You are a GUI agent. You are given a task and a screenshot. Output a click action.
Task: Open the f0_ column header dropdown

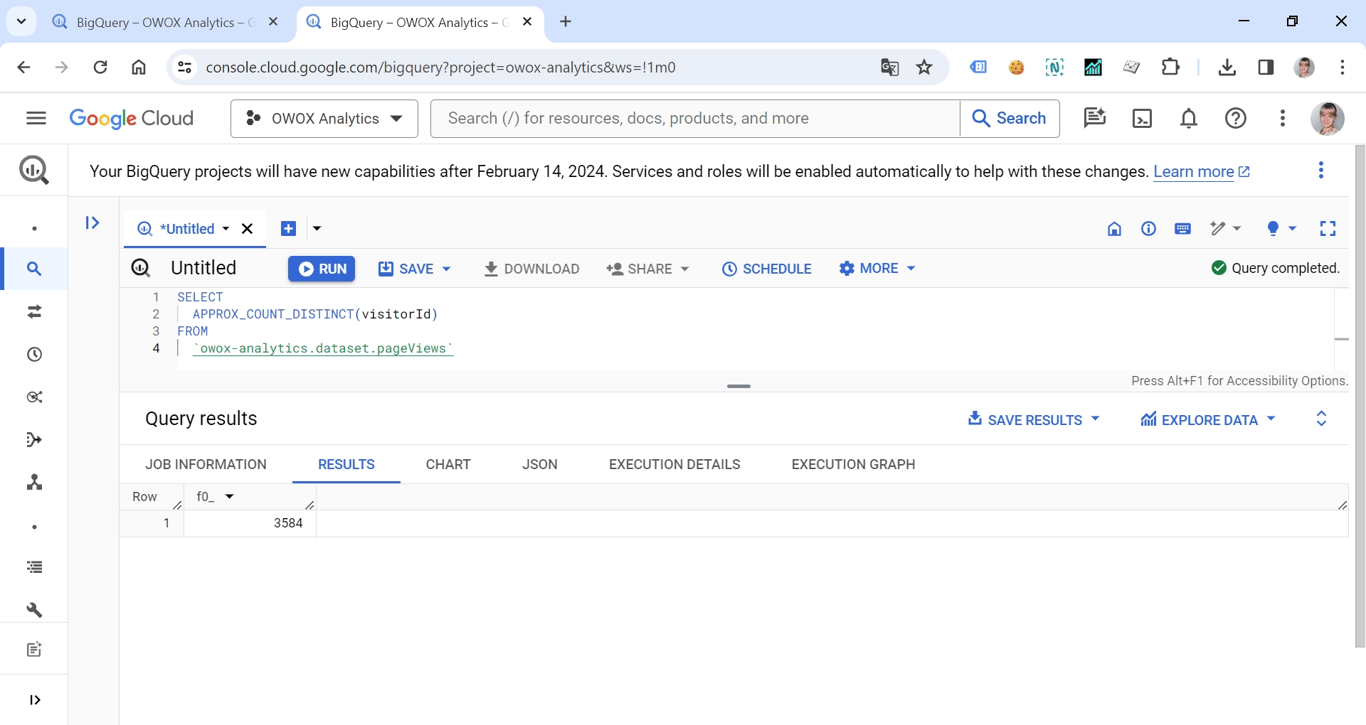tap(229, 497)
